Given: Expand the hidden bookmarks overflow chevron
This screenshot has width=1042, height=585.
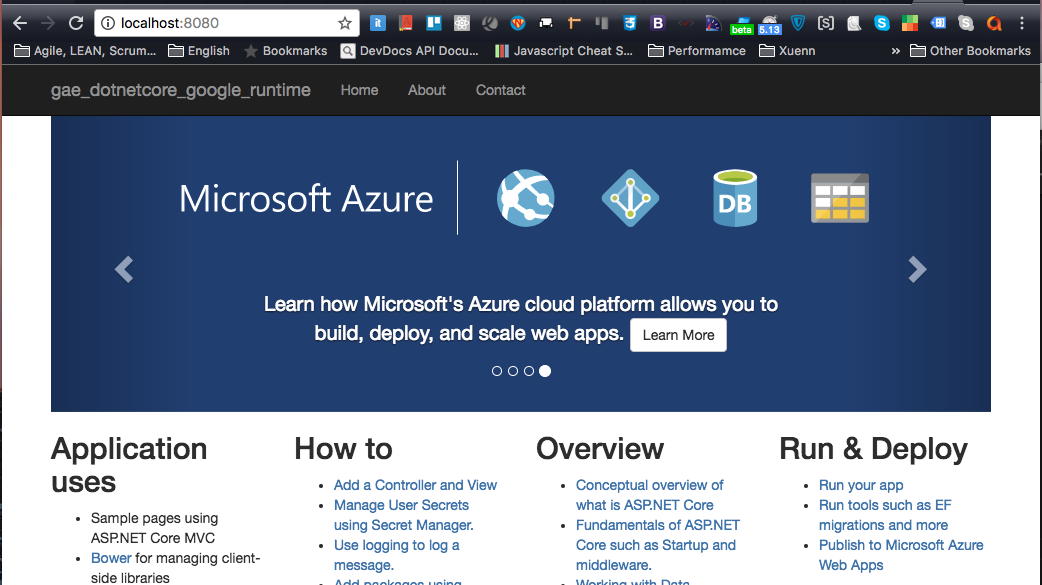Looking at the screenshot, I should point(895,50).
